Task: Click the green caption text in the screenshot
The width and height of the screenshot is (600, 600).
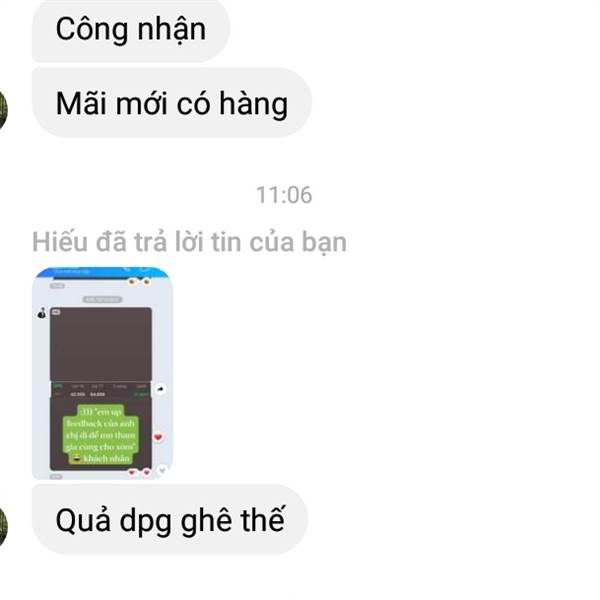Action: [101, 435]
